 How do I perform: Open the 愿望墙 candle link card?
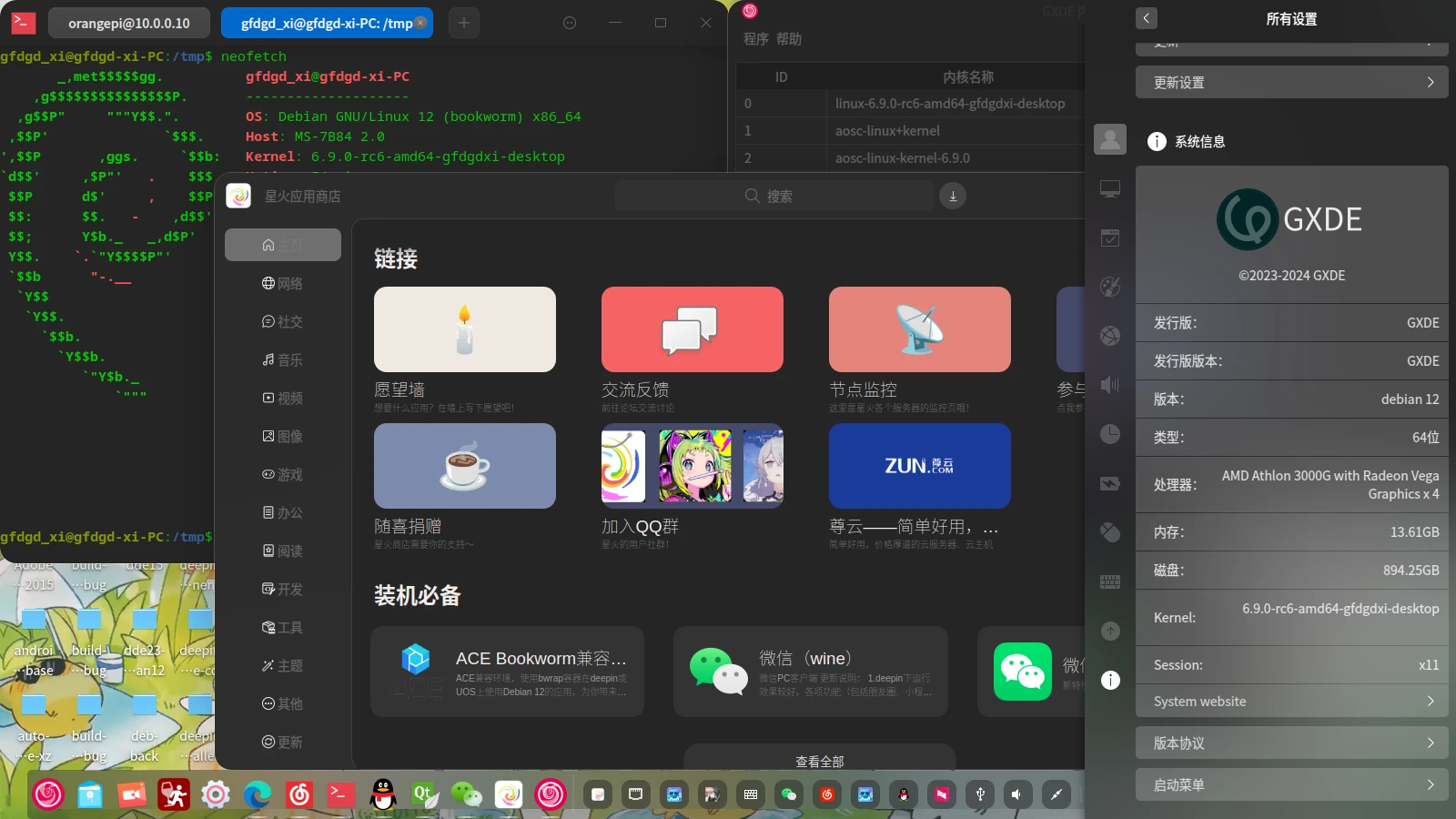[464, 329]
